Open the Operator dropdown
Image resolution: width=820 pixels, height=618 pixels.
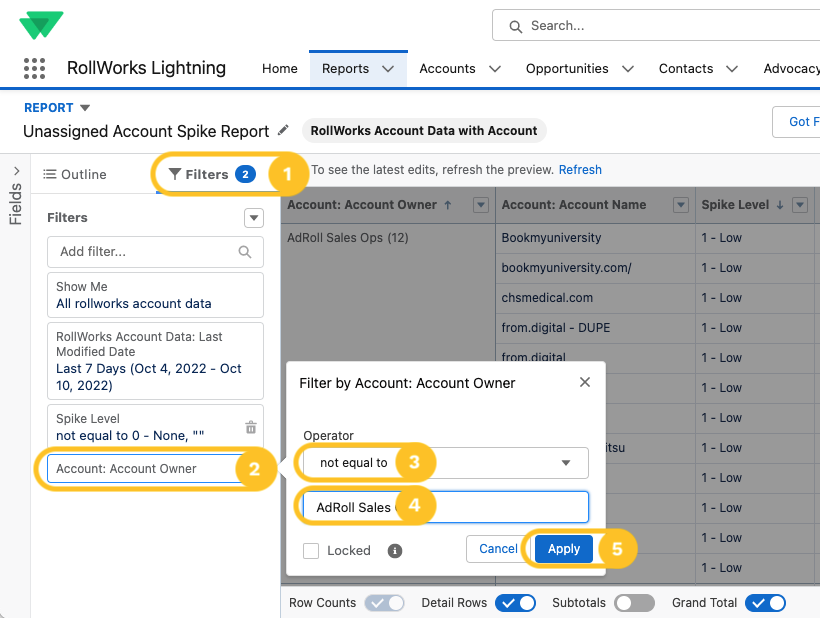[446, 463]
